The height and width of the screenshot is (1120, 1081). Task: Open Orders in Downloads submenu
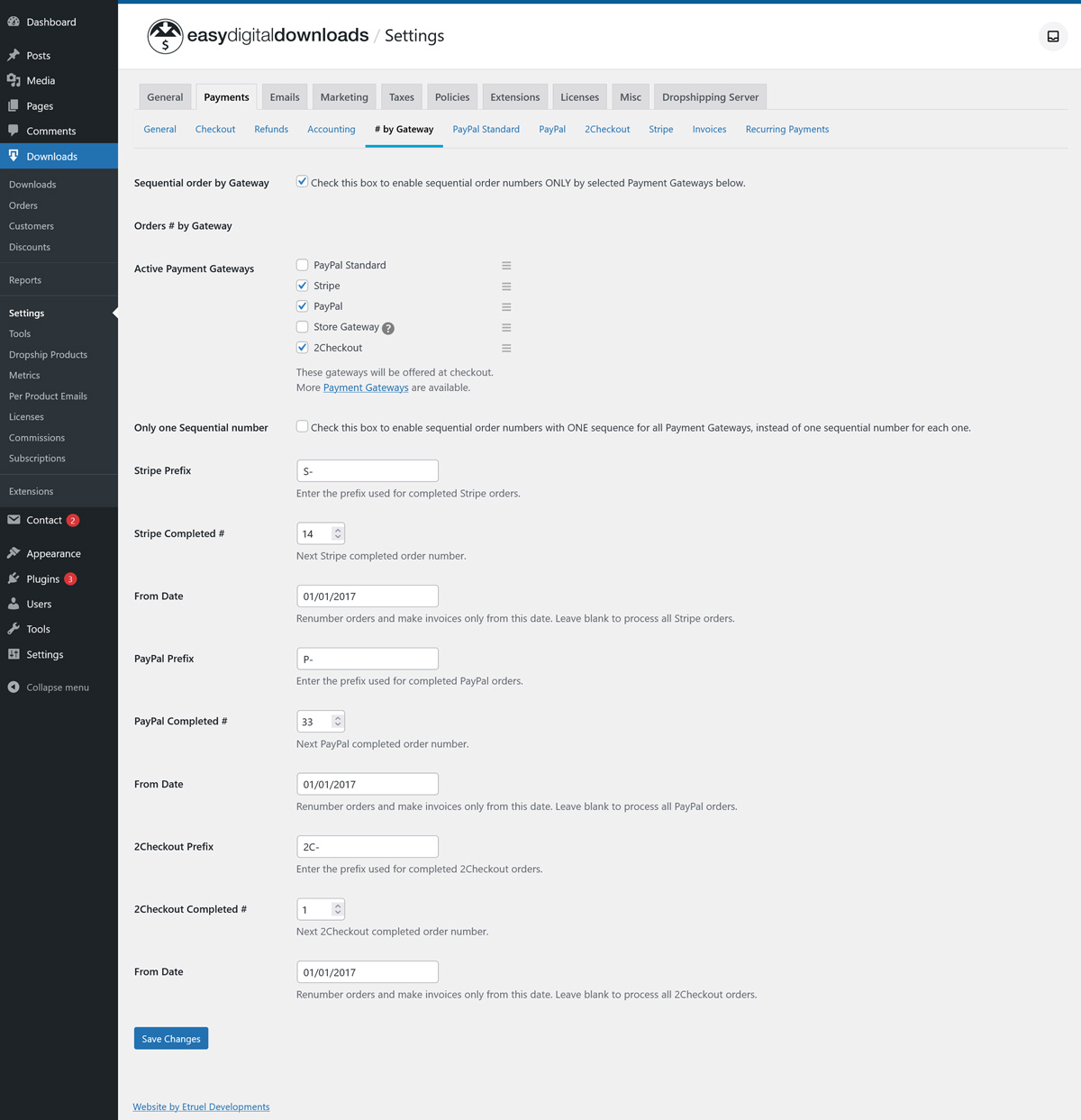coord(23,205)
